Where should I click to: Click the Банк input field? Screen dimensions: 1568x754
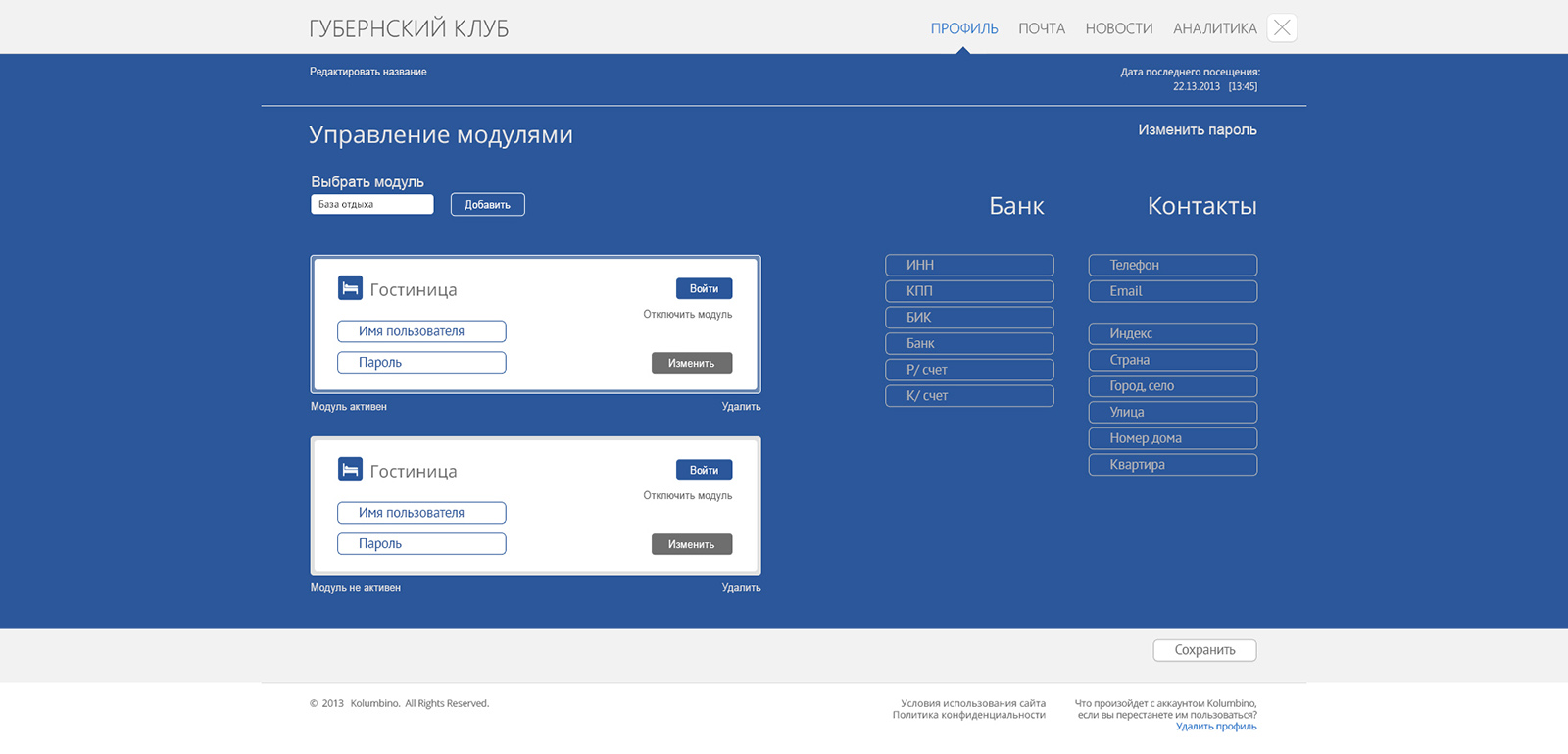point(969,344)
